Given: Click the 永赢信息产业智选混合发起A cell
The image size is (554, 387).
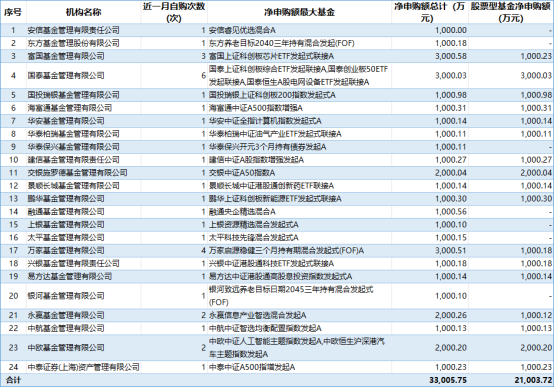Looking at the screenshot, I should (x=299, y=315).
